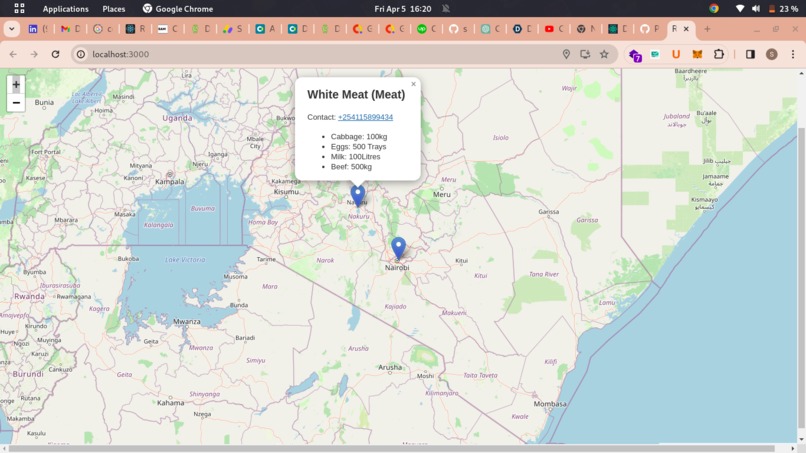The image size is (806, 453).
Task: Open the Chrome profile avatar
Action: [772, 54]
